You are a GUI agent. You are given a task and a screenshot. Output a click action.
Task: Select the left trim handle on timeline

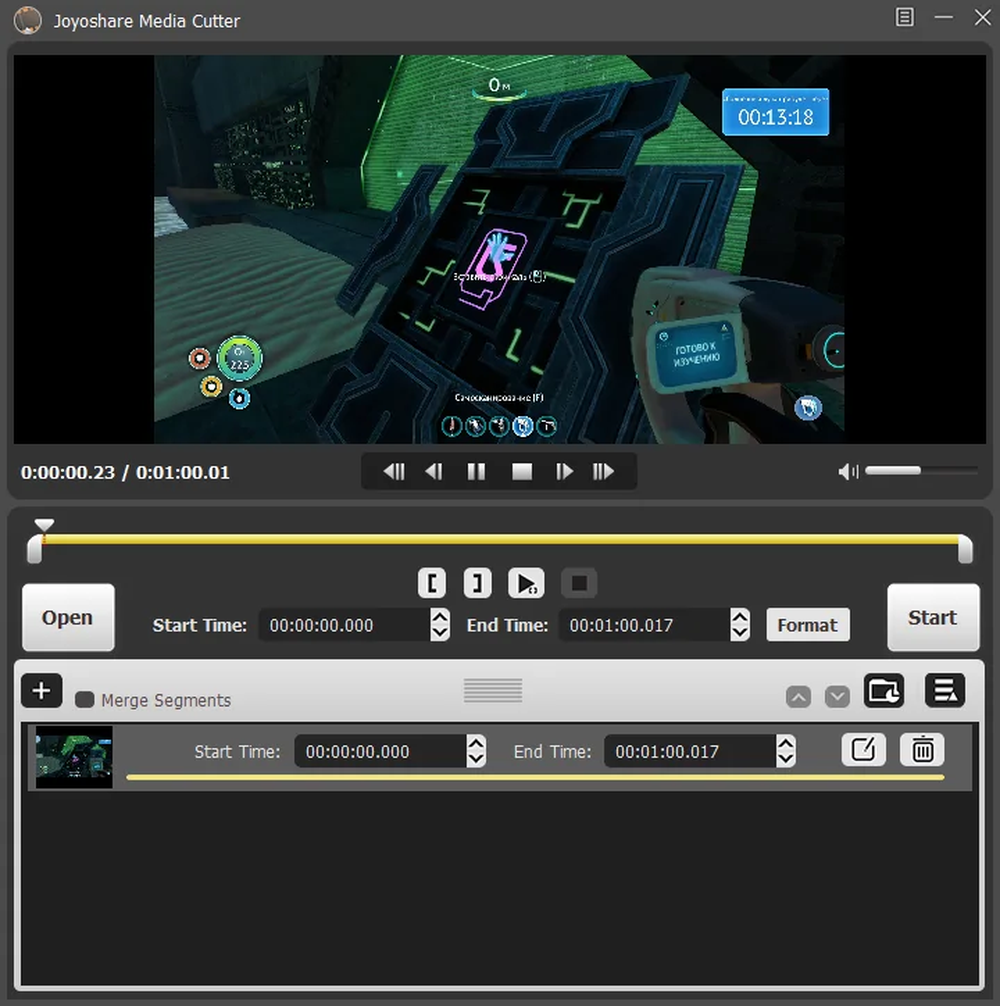click(35, 550)
